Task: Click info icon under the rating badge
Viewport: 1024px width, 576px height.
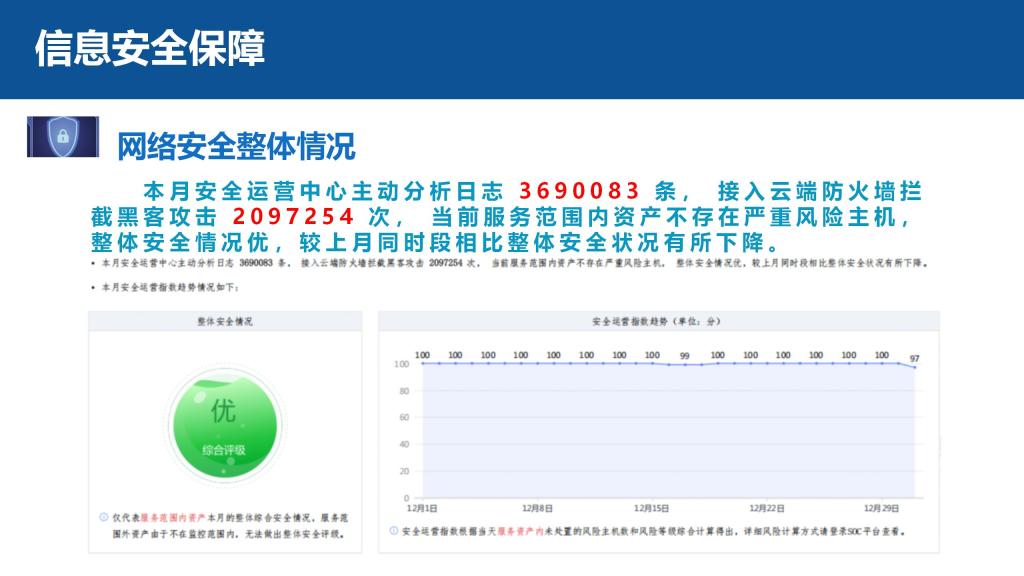Action: click(x=103, y=517)
